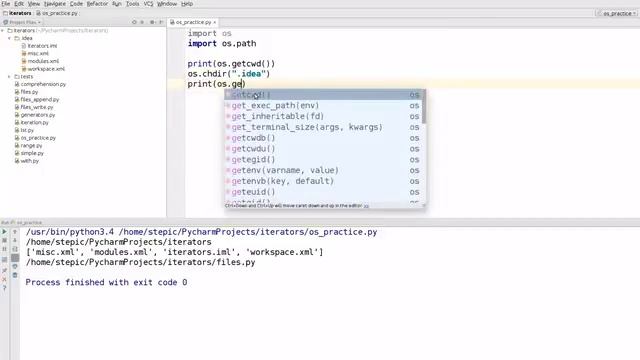
Task: Click os_practice.py in the navigation breadcrumb
Action: (57, 13)
